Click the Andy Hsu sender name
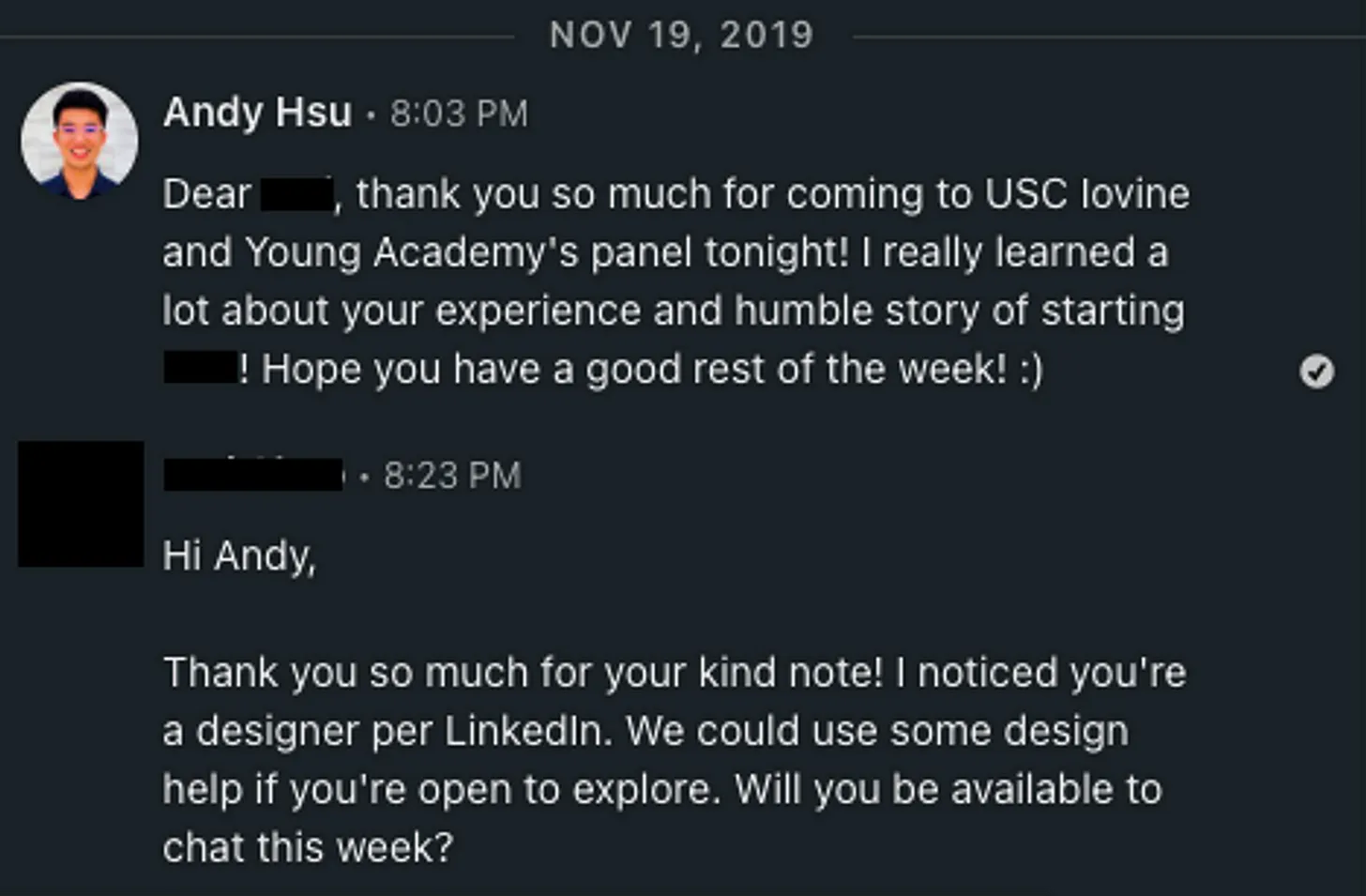Image resolution: width=1366 pixels, height=896 pixels. click(257, 113)
